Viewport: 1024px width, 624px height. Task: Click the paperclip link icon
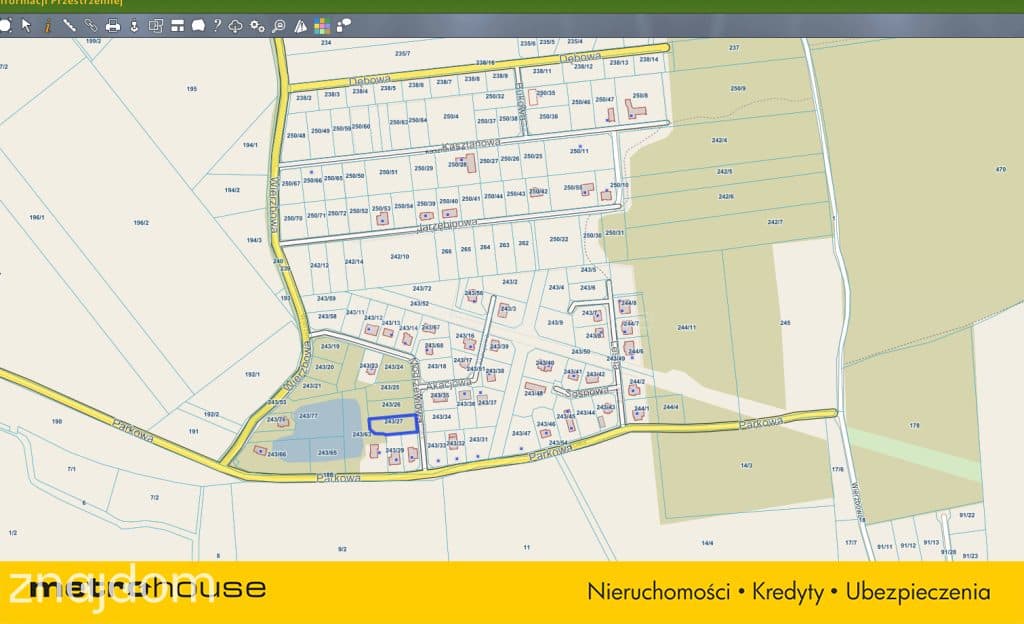tap(91, 25)
